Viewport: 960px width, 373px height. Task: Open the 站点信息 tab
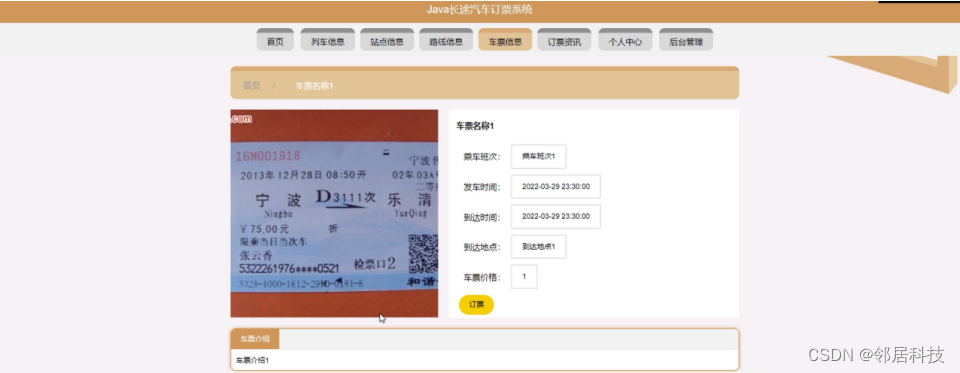coord(386,40)
